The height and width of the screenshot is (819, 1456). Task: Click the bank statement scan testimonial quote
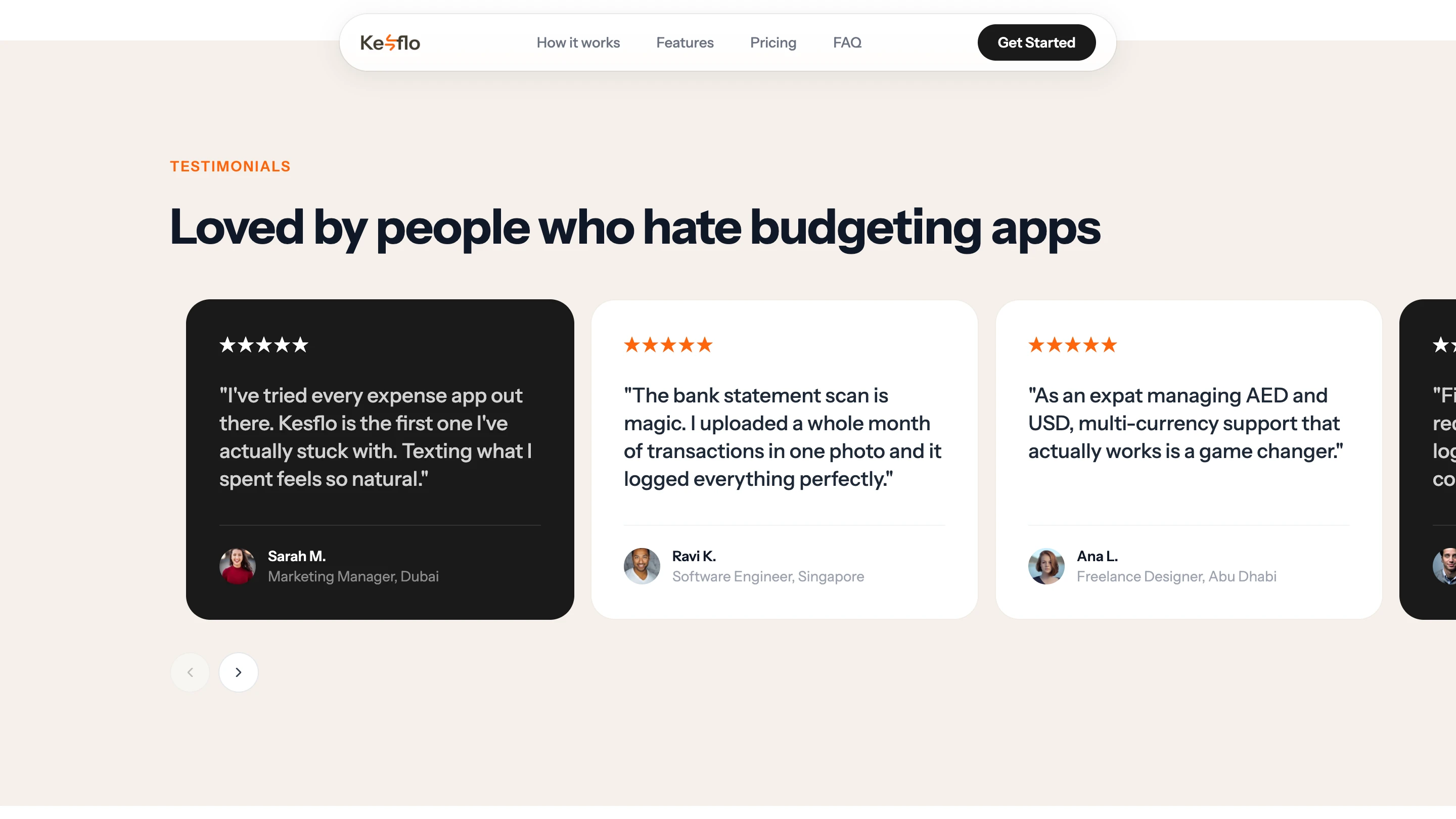(782, 437)
